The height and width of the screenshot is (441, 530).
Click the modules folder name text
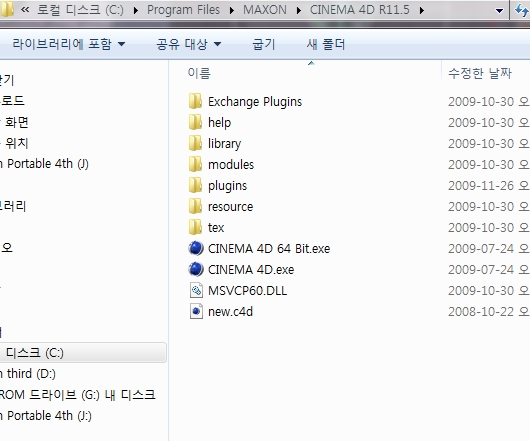click(x=231, y=165)
